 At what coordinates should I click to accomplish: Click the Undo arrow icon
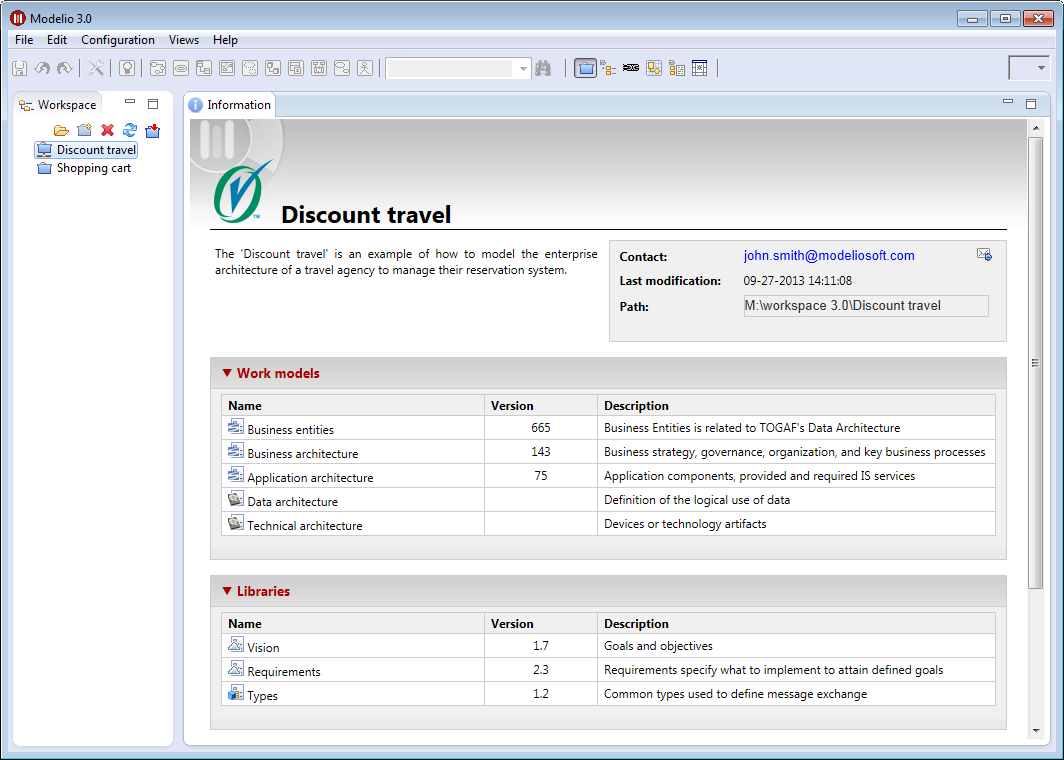(x=42, y=68)
